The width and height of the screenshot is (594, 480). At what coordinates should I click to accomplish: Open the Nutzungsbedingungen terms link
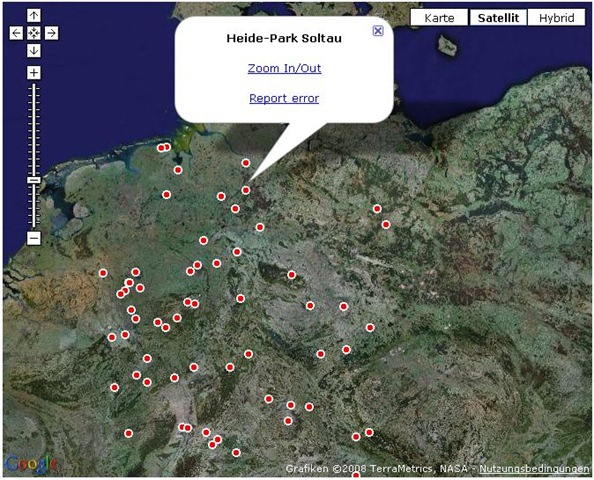point(534,469)
